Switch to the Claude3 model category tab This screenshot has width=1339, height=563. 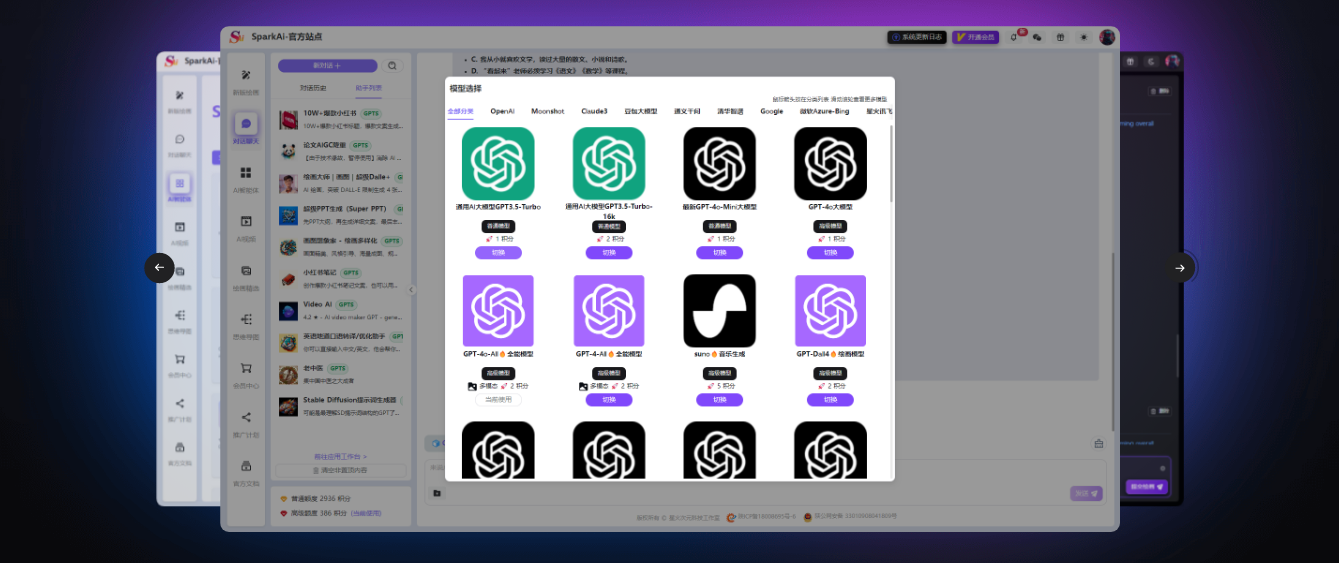pos(594,111)
